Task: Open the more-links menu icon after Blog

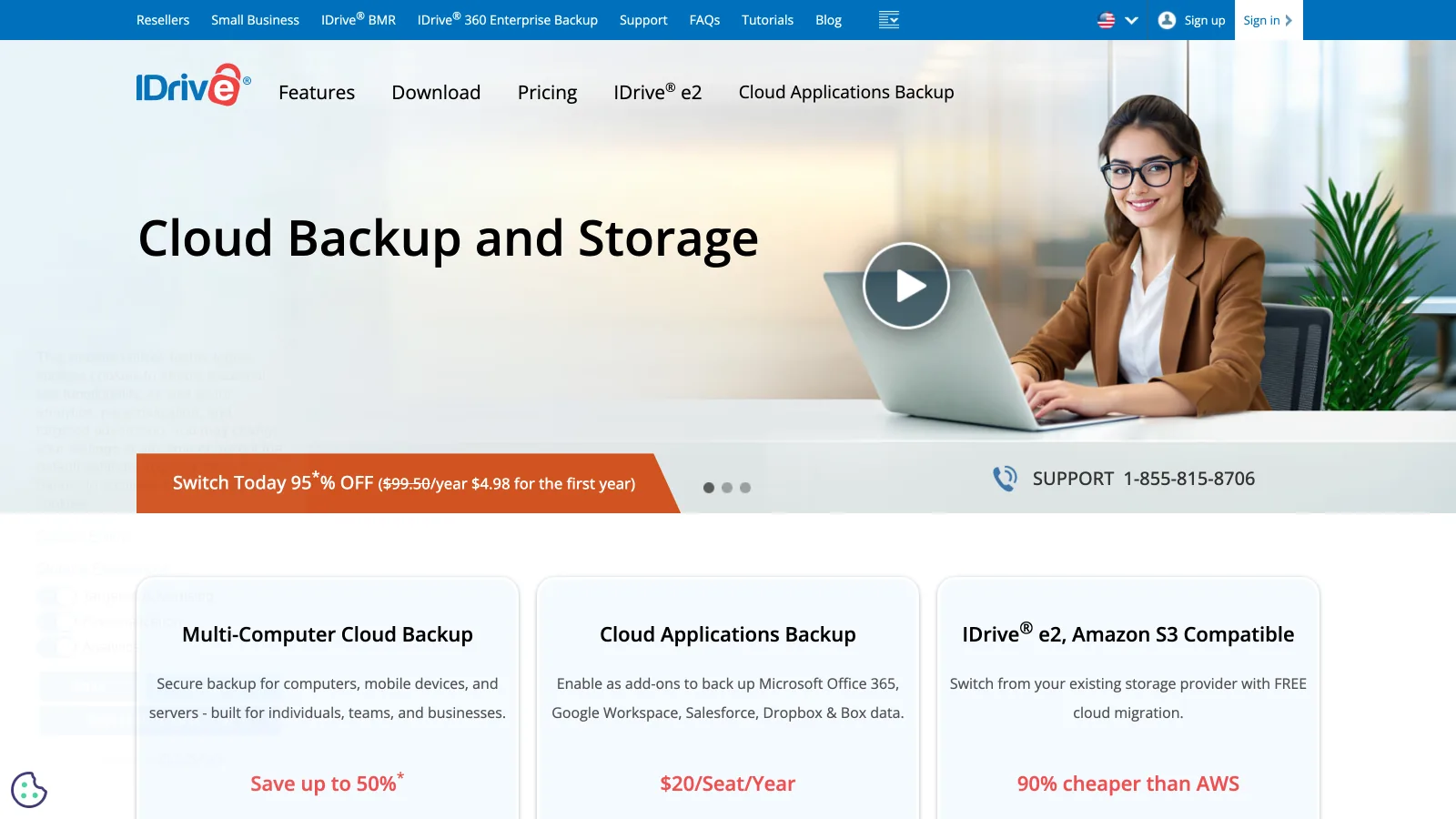Action: (x=889, y=20)
